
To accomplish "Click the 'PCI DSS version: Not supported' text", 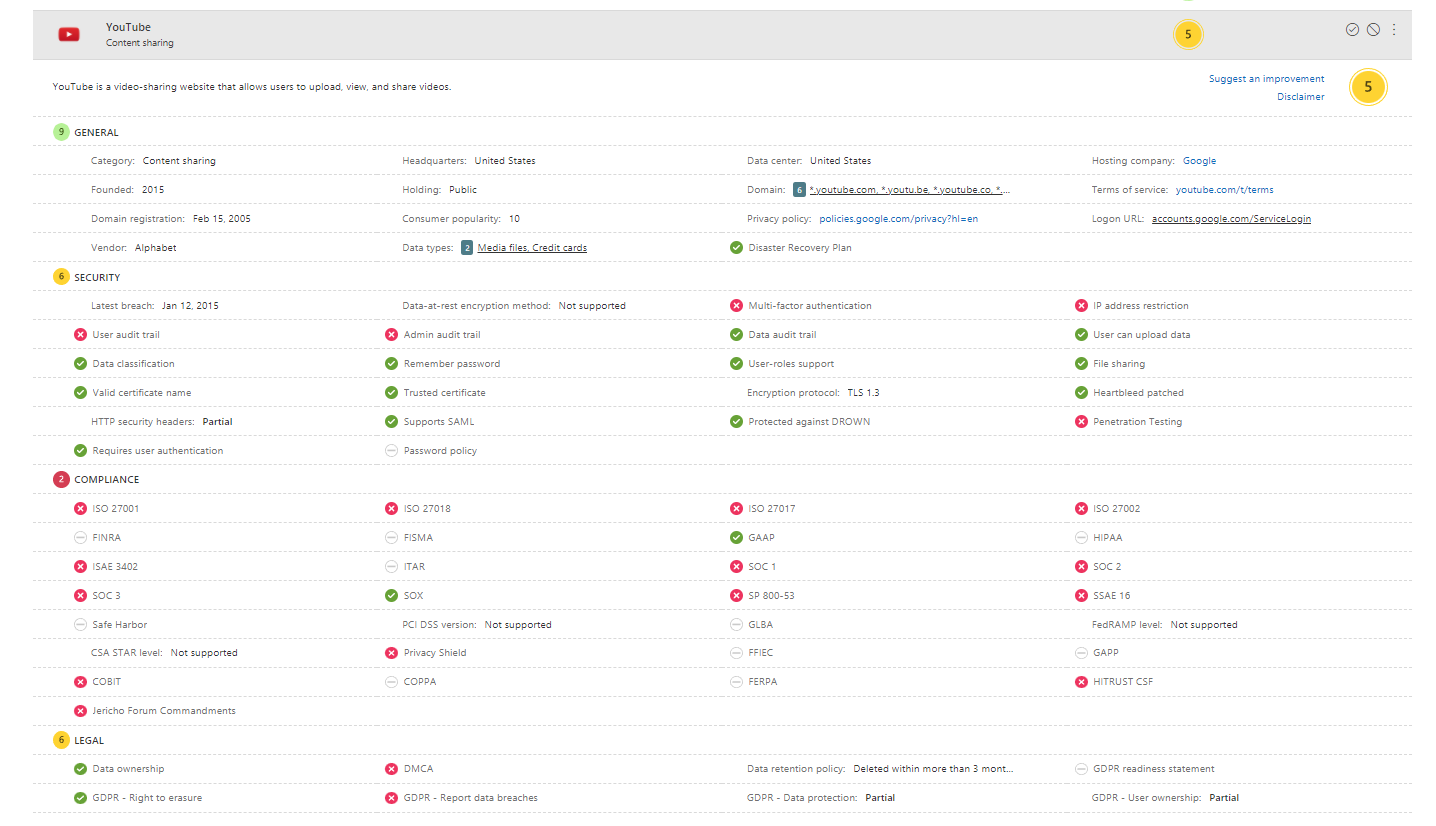I will (477, 625).
